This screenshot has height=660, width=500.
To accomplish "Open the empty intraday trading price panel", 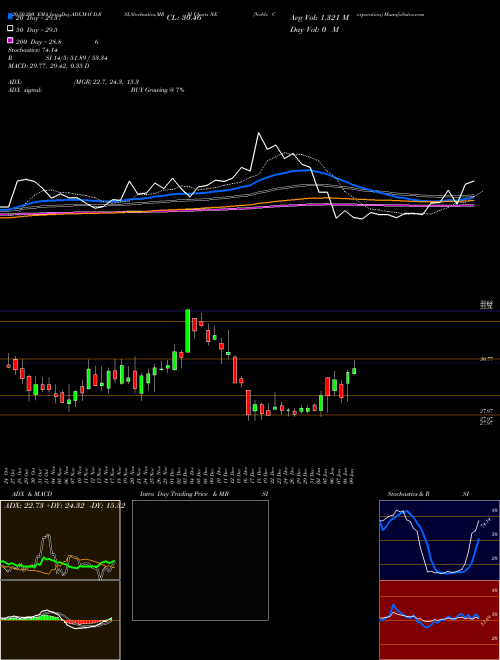I will [x=200, y=560].
